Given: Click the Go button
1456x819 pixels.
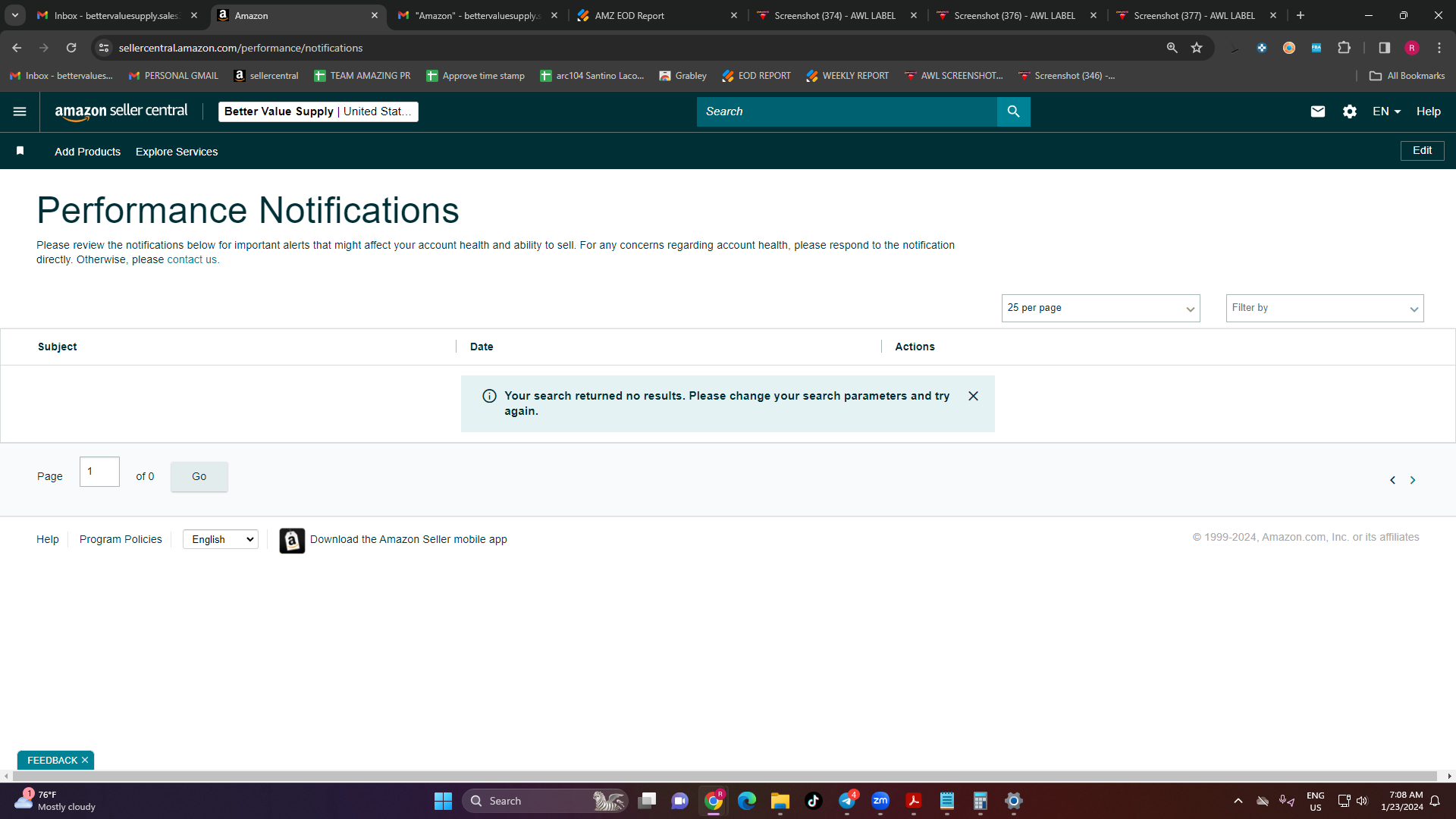Looking at the screenshot, I should pyautogui.click(x=199, y=476).
